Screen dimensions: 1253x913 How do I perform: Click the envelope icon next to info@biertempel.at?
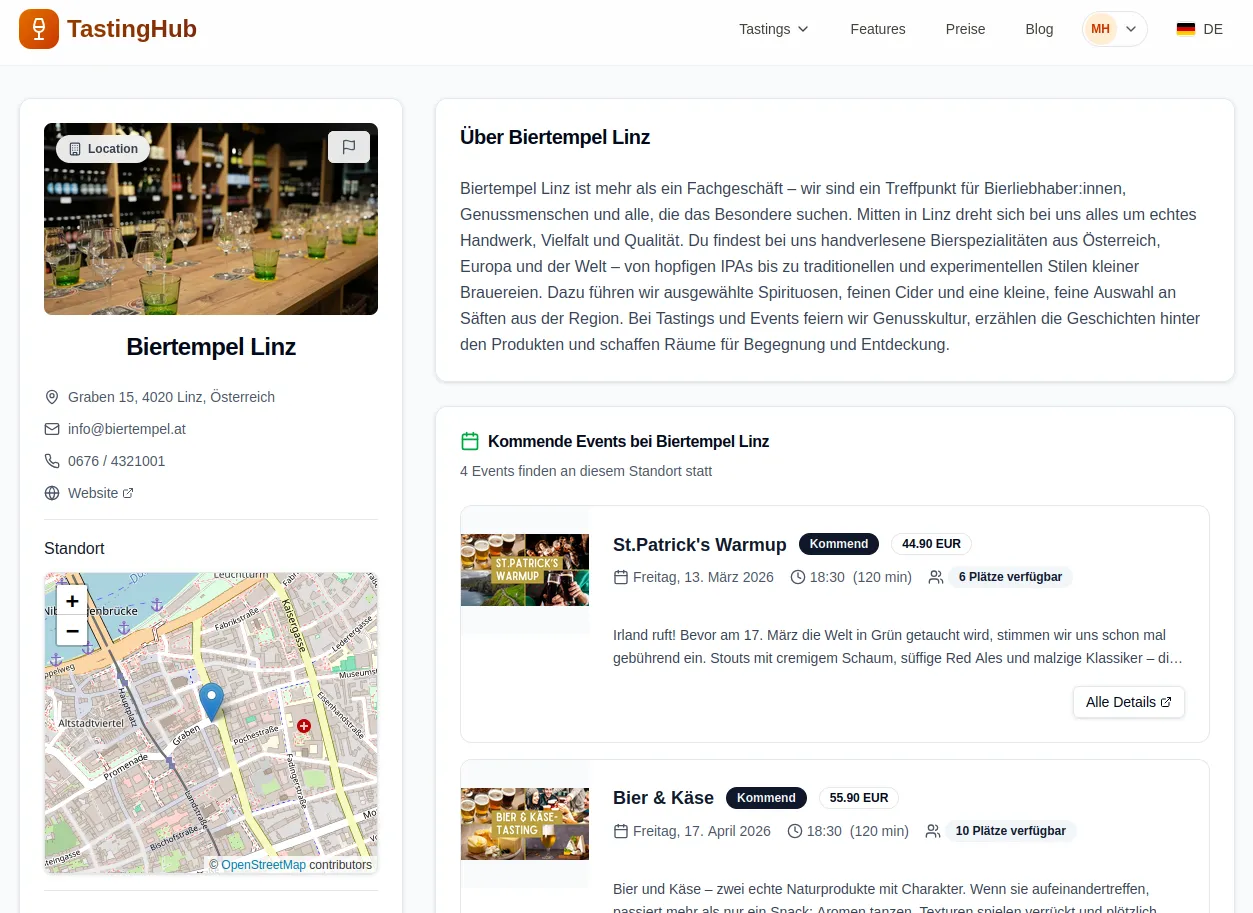tap(52, 429)
